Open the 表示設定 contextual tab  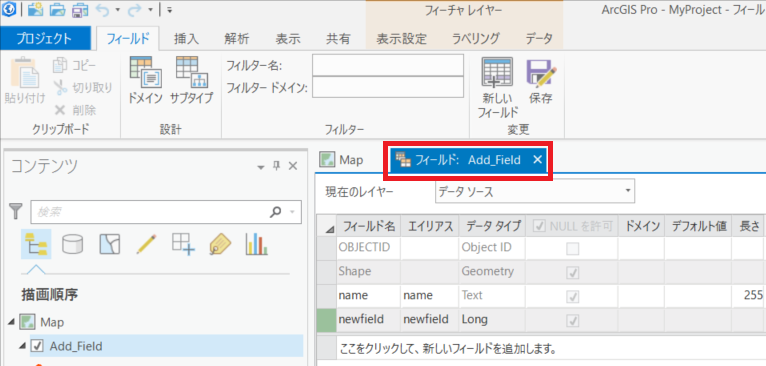pos(402,39)
